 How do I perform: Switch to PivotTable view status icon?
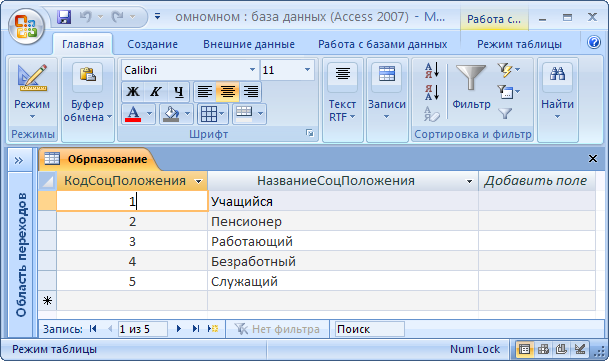tap(543, 349)
